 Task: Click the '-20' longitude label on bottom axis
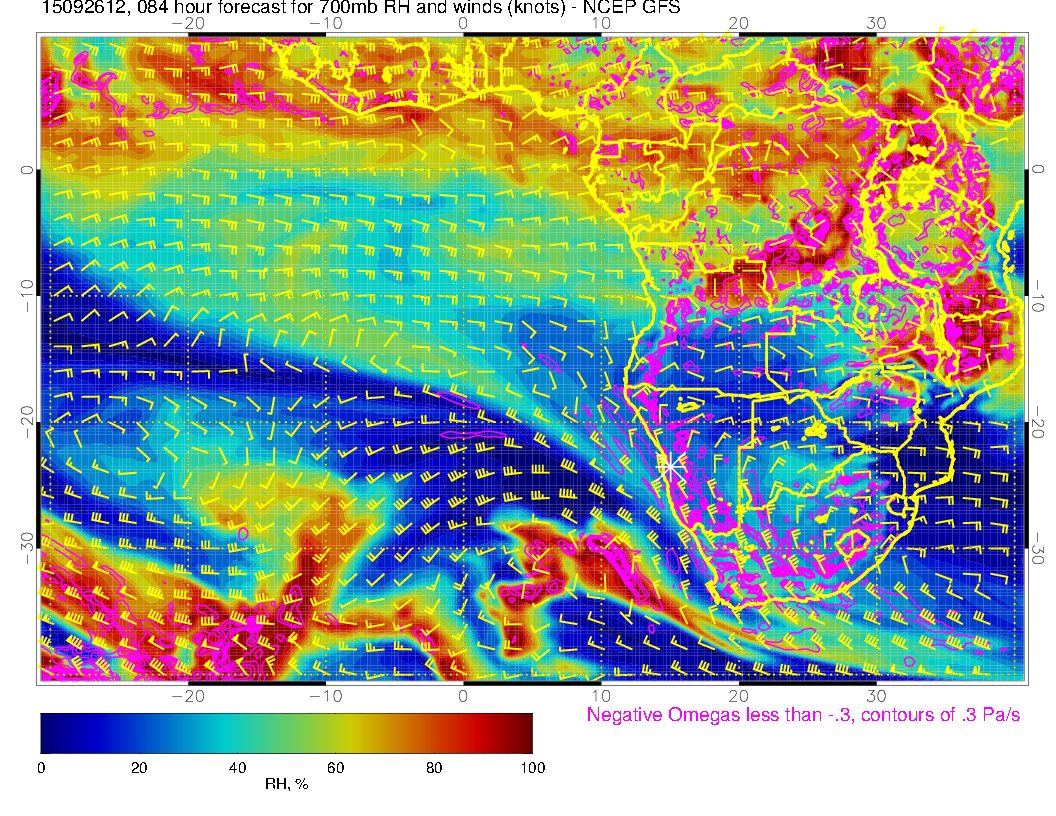point(188,696)
